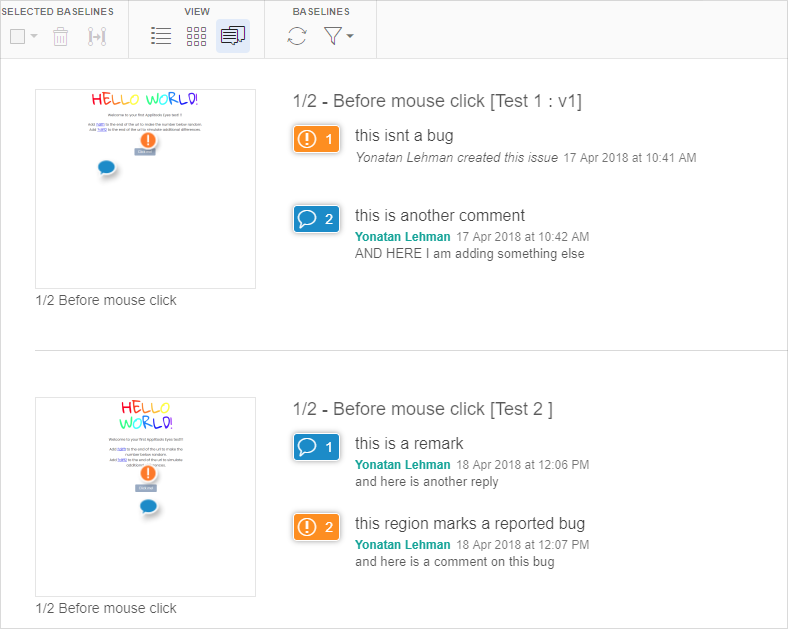Open the Test 1 baseline thumbnail
The width and height of the screenshot is (788, 629).
(145, 189)
